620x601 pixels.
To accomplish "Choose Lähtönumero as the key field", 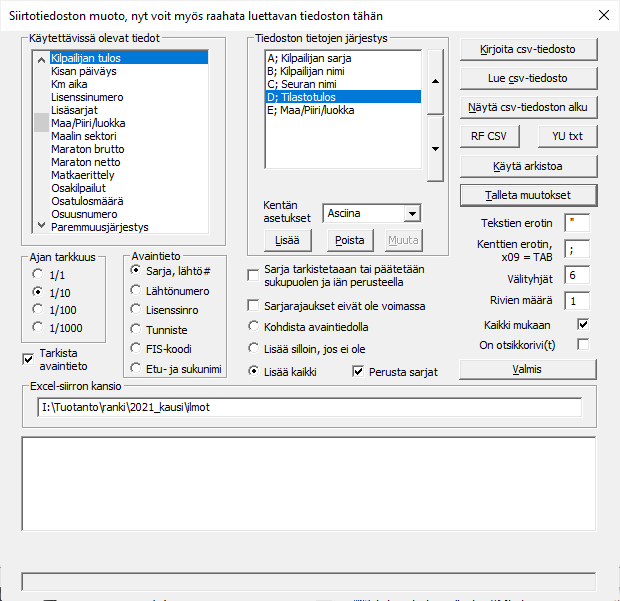I will (x=136, y=290).
